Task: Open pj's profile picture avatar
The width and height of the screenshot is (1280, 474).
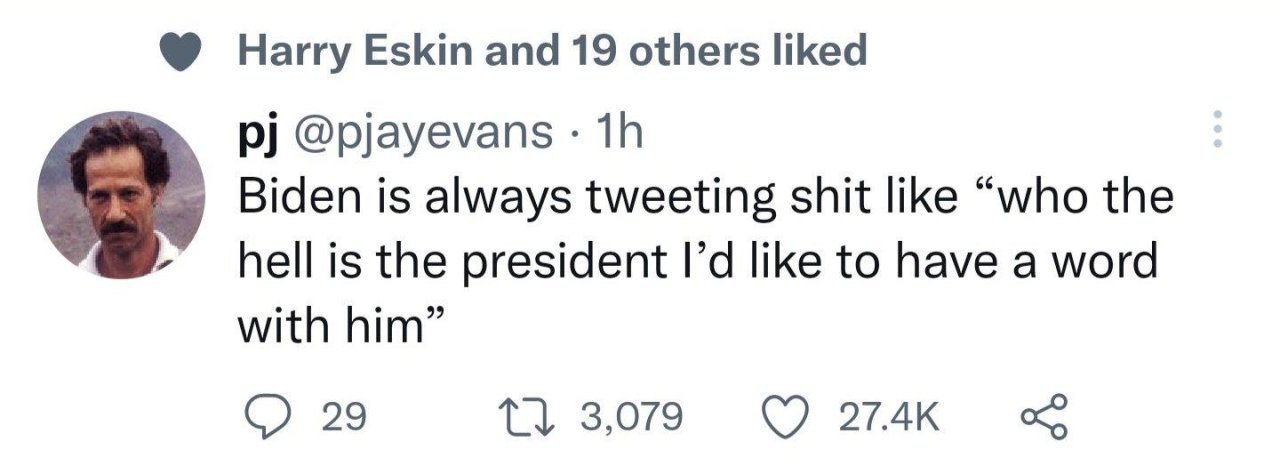Action: (x=122, y=194)
